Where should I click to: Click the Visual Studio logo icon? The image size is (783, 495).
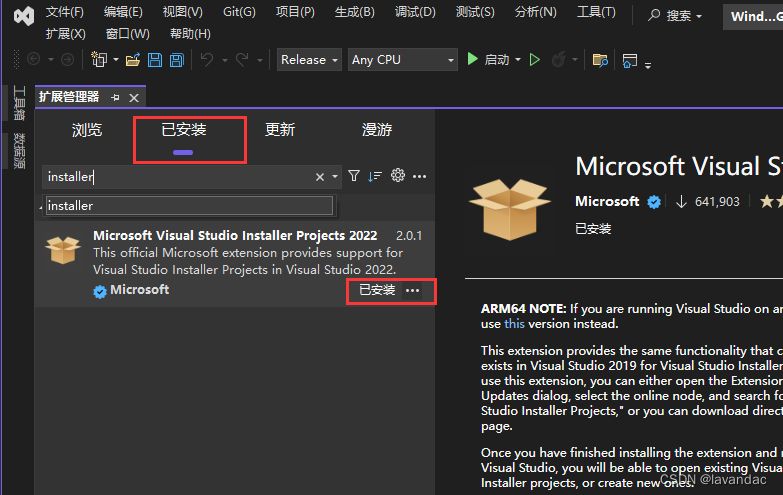[x=23, y=16]
